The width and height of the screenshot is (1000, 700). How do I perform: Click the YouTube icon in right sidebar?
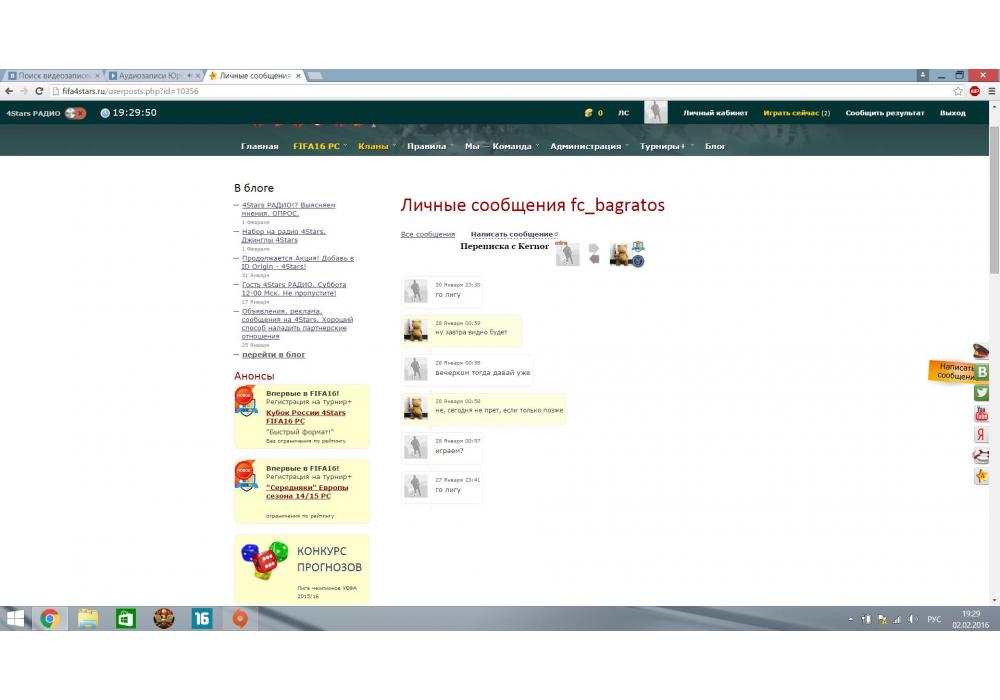click(982, 414)
